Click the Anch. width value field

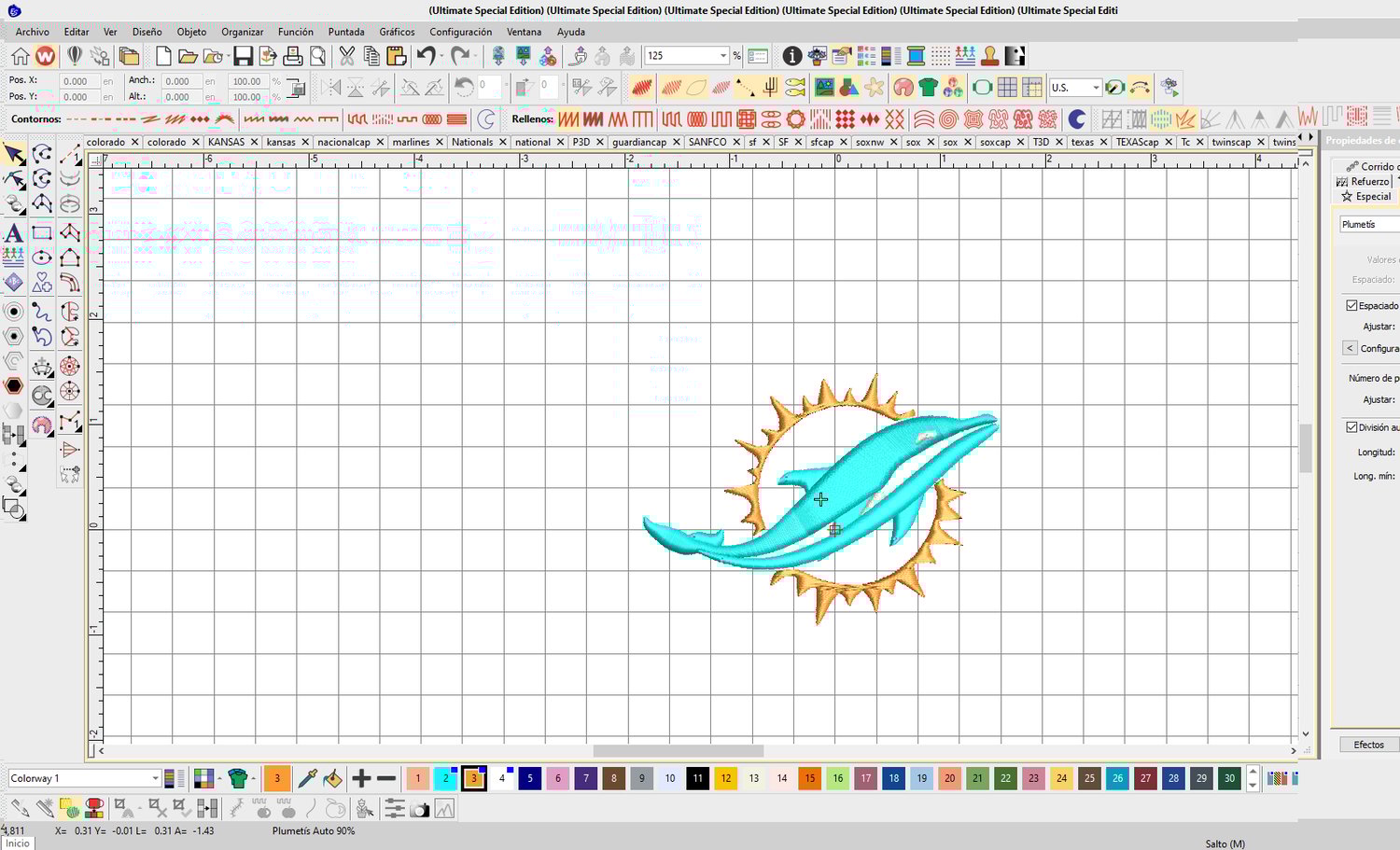coord(180,81)
